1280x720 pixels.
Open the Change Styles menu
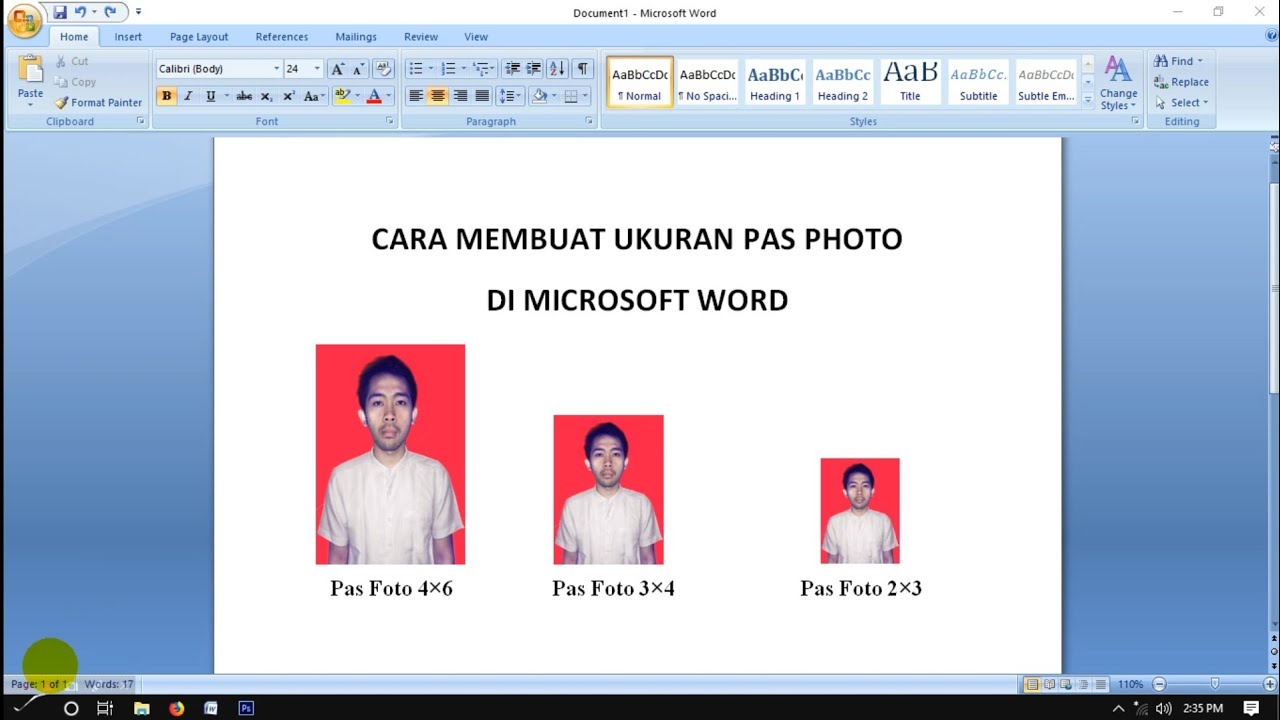[x=1118, y=83]
